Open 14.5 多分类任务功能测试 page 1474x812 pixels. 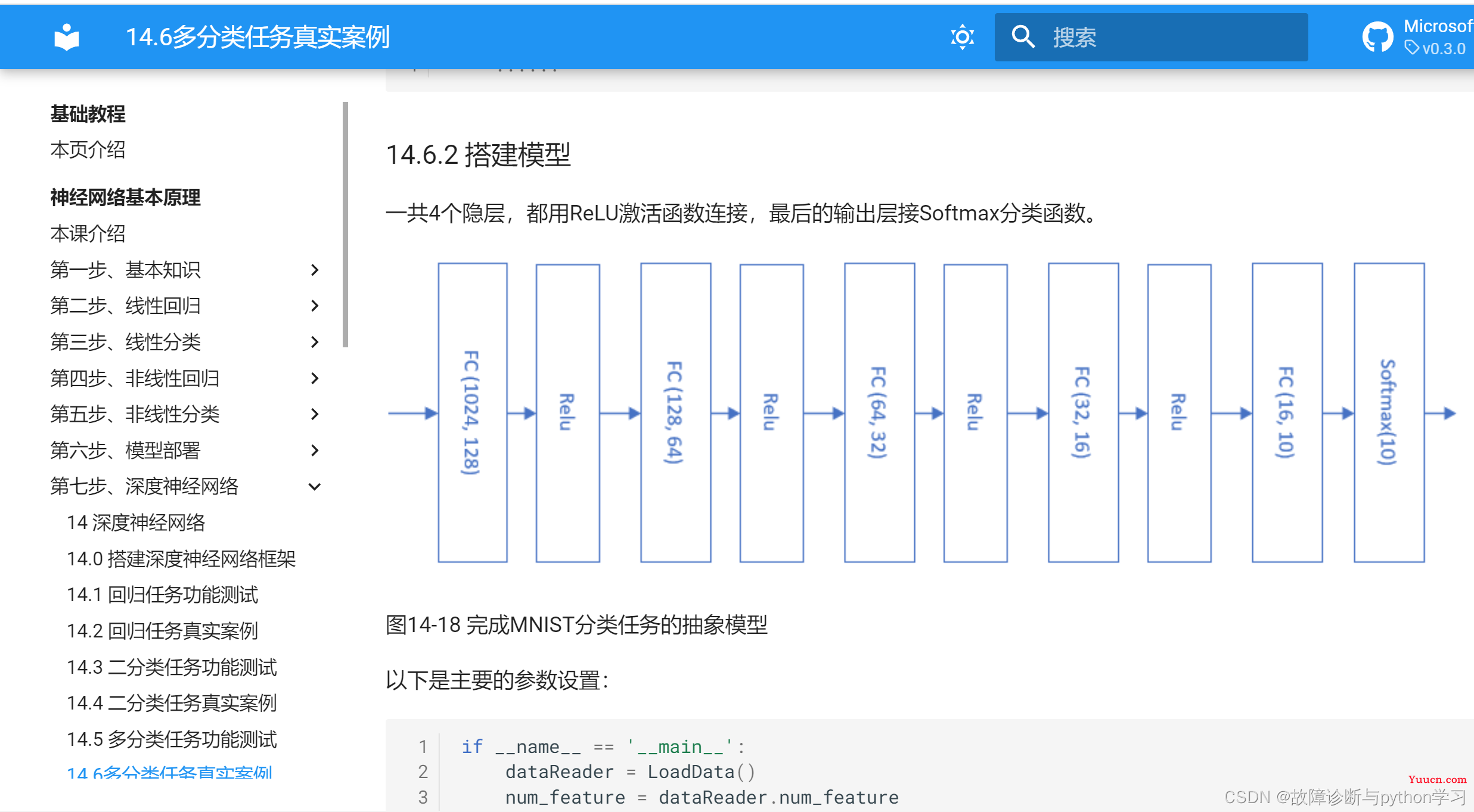point(172,739)
